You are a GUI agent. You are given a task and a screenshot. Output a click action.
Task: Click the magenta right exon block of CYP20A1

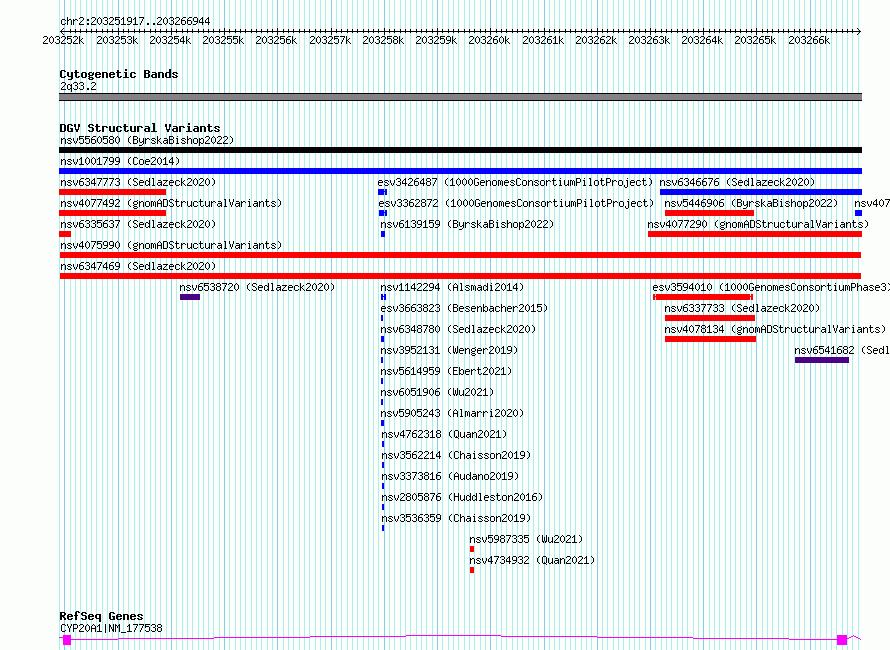coord(842,640)
